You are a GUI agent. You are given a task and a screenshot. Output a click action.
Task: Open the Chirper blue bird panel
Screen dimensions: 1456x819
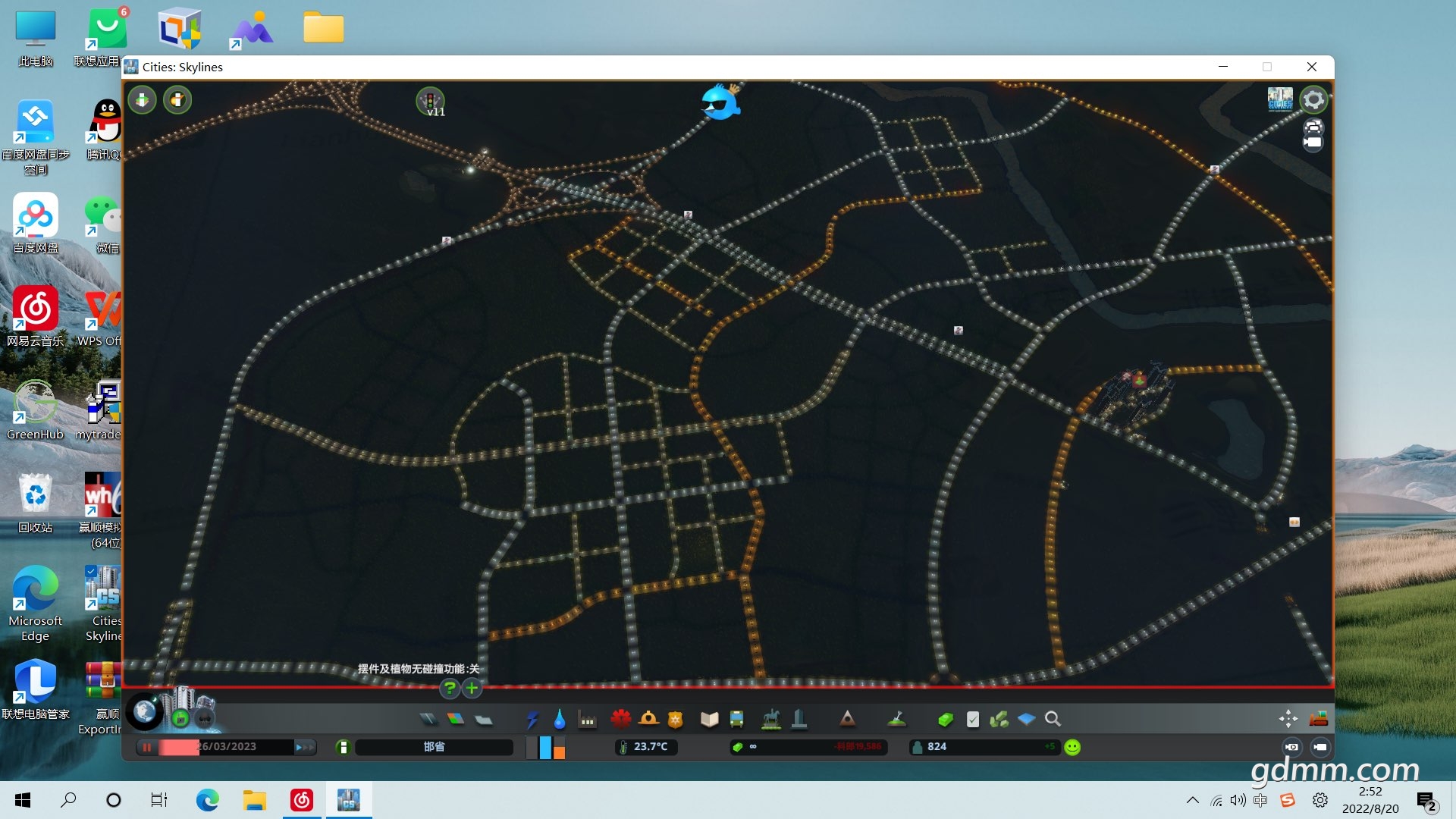(x=720, y=102)
